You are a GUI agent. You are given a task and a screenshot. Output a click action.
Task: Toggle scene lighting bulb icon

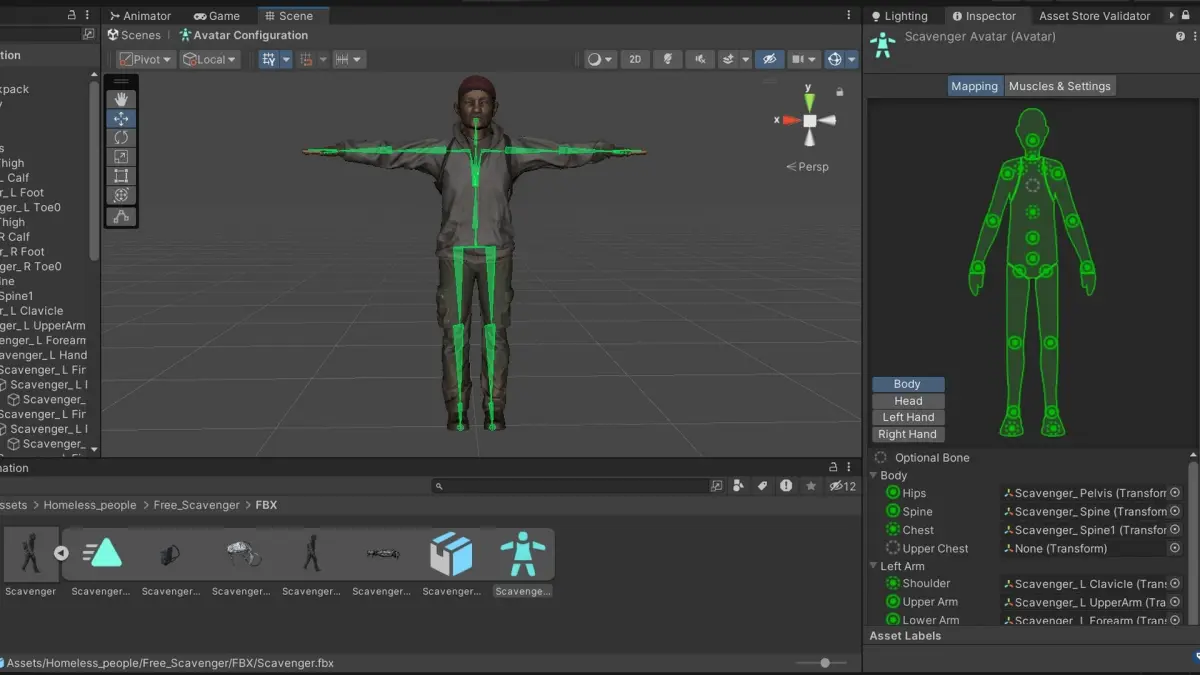pos(667,59)
